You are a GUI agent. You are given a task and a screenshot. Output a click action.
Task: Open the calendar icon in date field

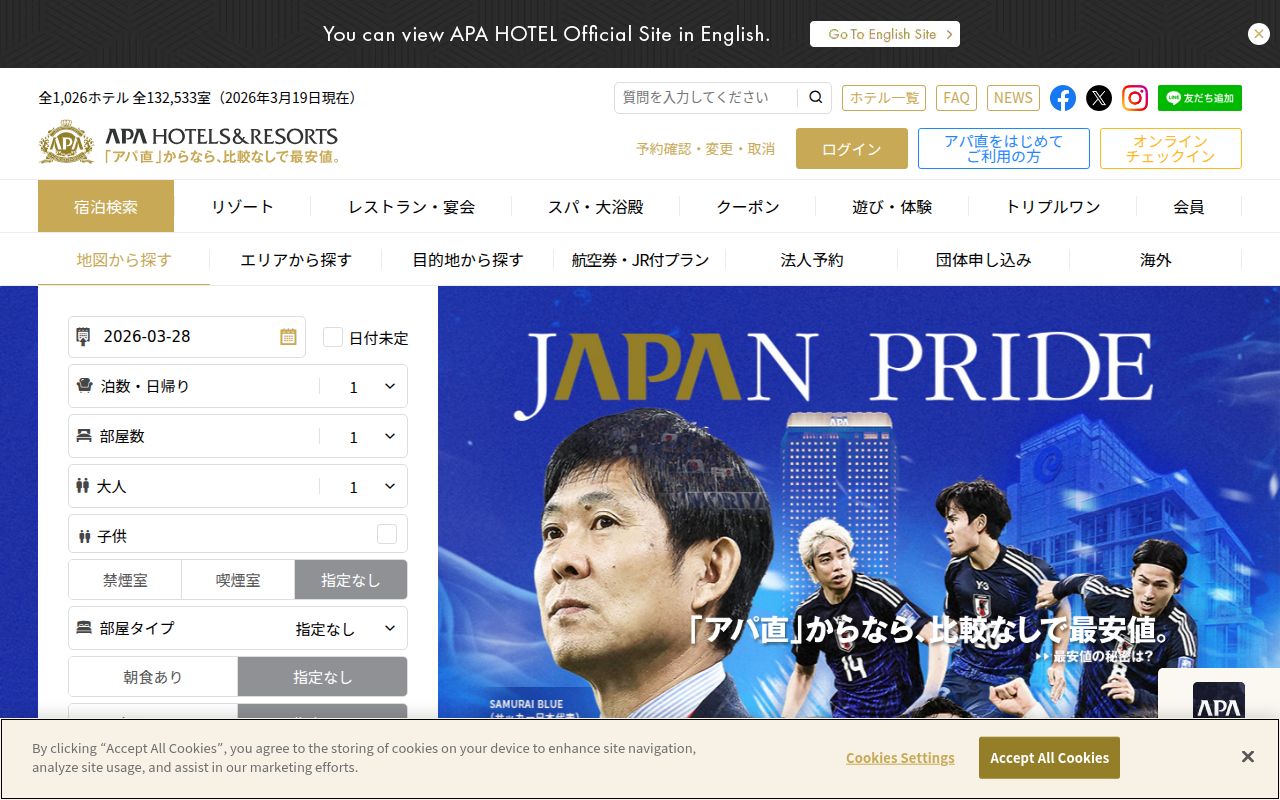click(x=288, y=337)
